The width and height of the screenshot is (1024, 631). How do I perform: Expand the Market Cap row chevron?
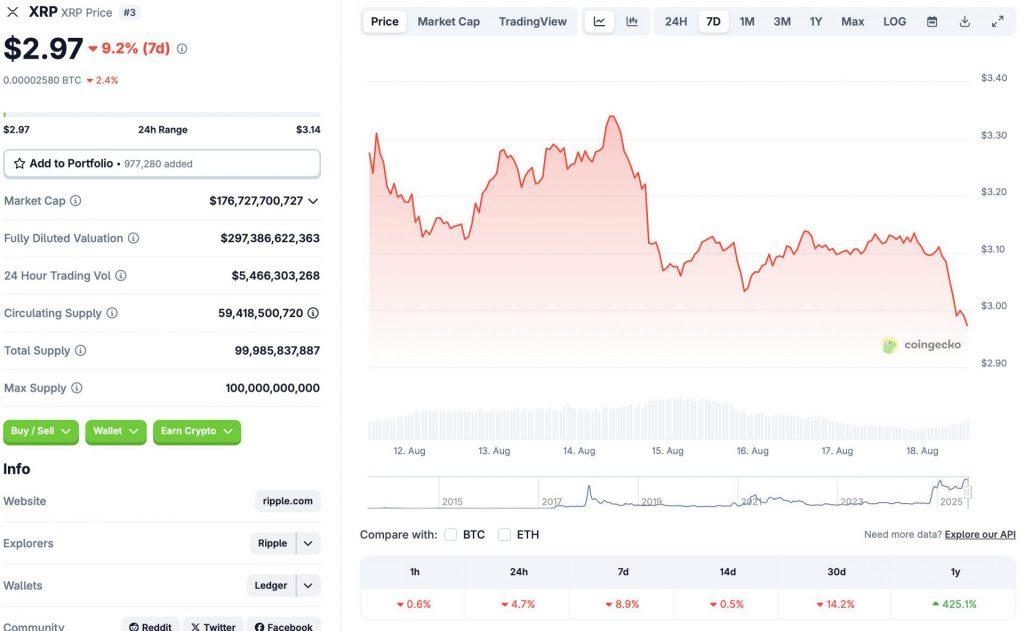coord(315,200)
